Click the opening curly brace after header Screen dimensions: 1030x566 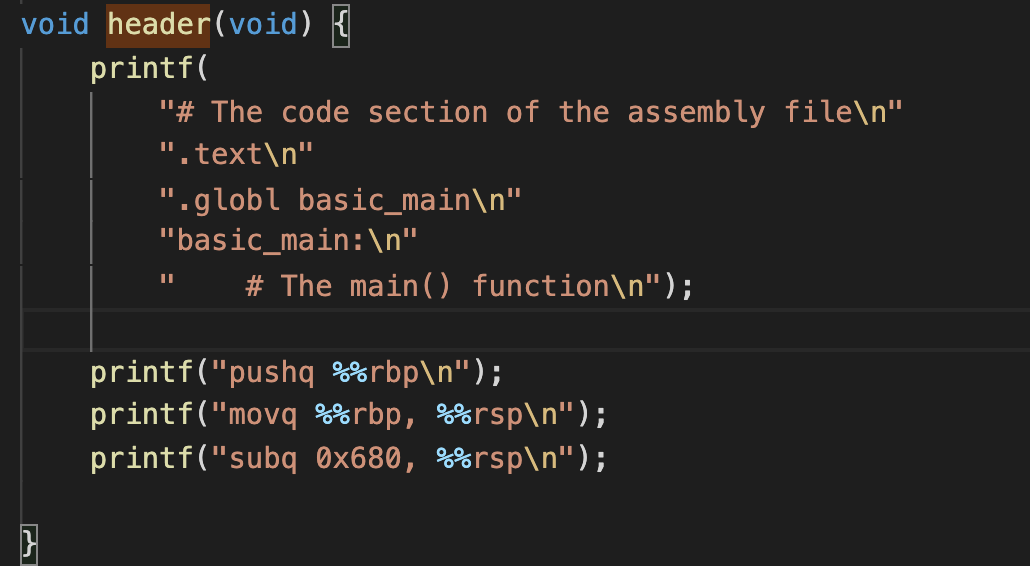tap(340, 24)
